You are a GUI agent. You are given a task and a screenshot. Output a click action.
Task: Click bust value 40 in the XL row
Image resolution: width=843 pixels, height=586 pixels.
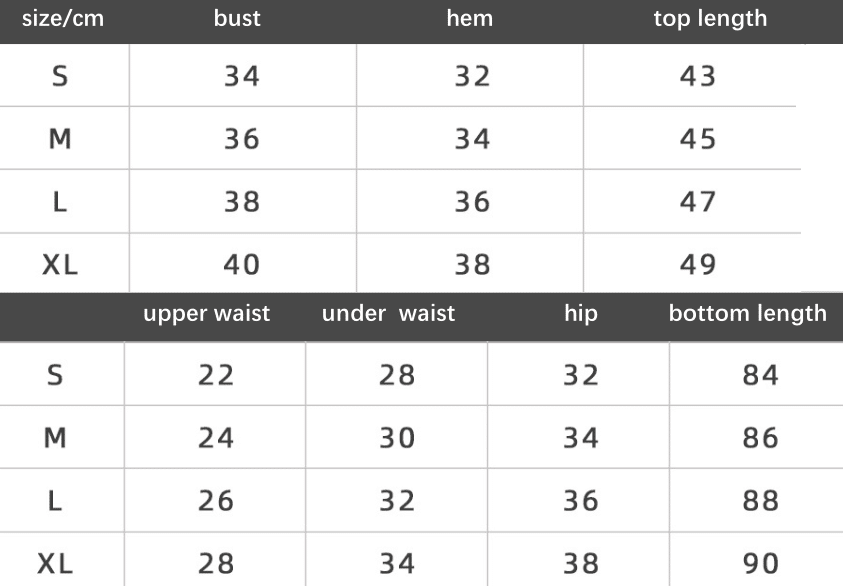(x=242, y=265)
